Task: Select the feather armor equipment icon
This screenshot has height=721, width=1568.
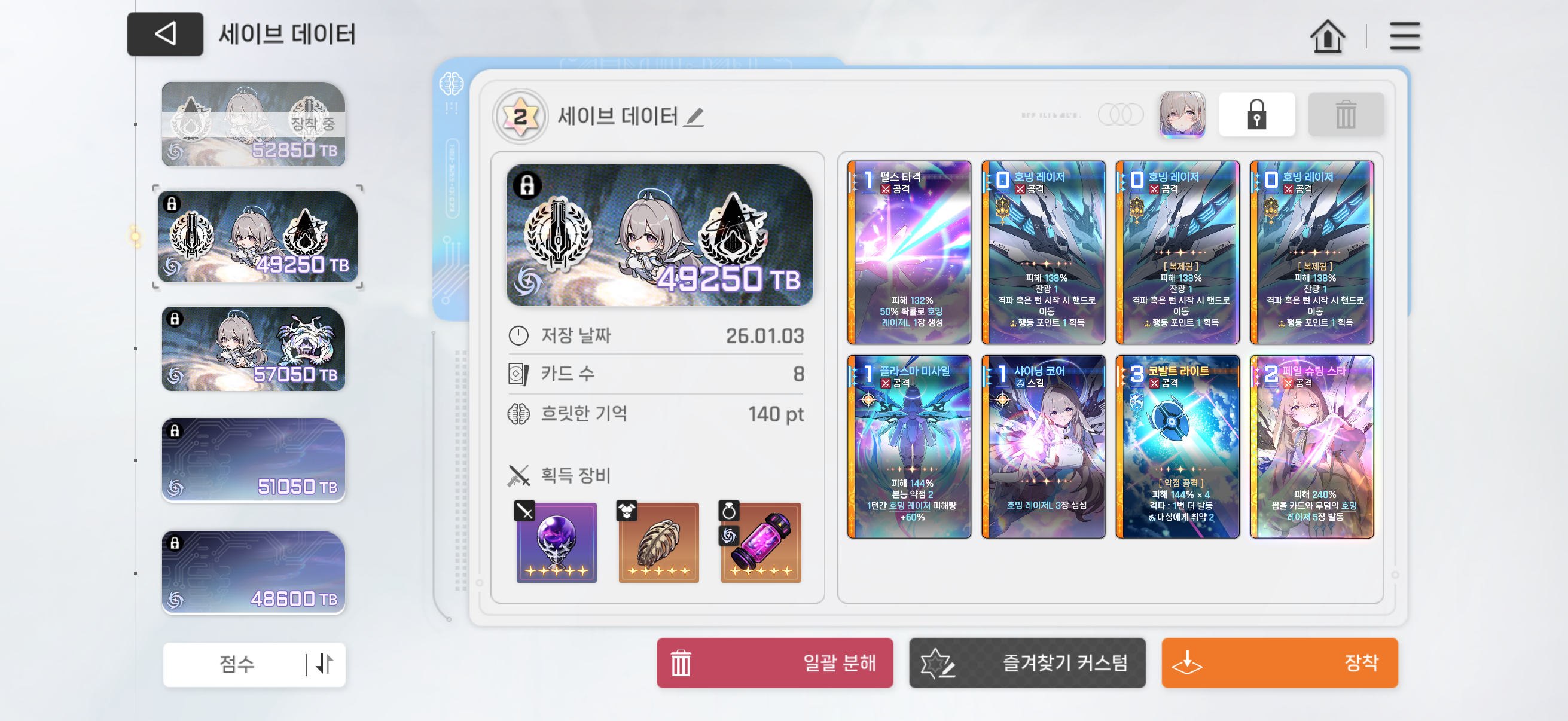Action: coord(658,542)
